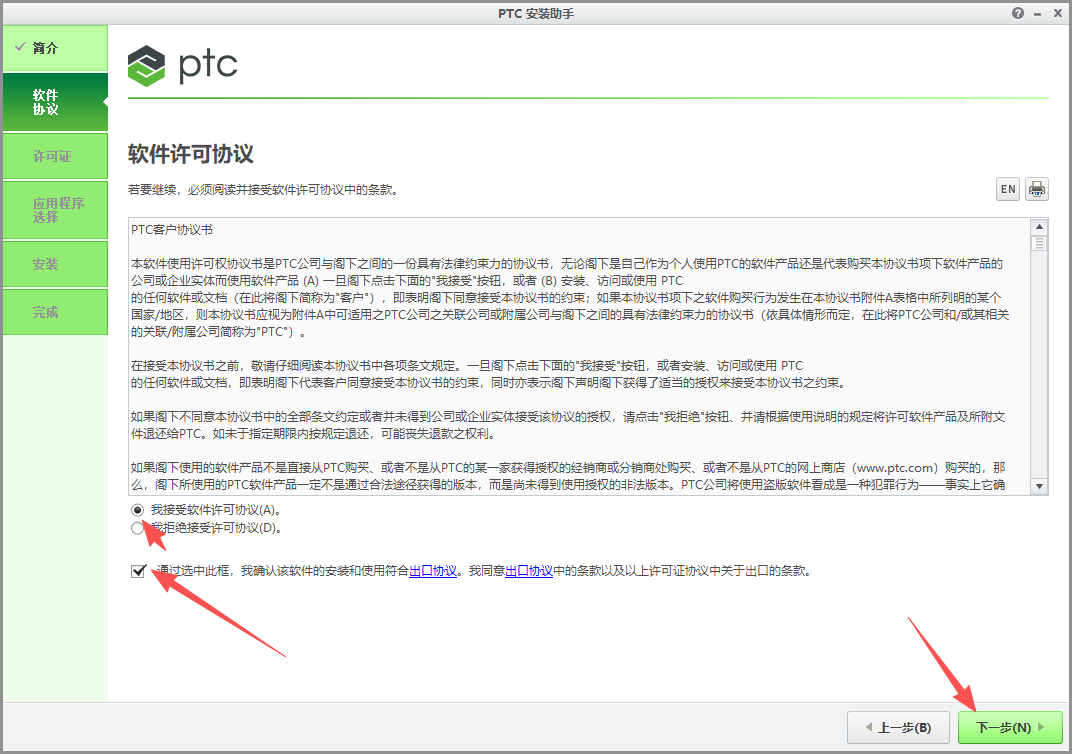1072x754 pixels.
Task: Click the 上一步(B) button
Action: [897, 727]
